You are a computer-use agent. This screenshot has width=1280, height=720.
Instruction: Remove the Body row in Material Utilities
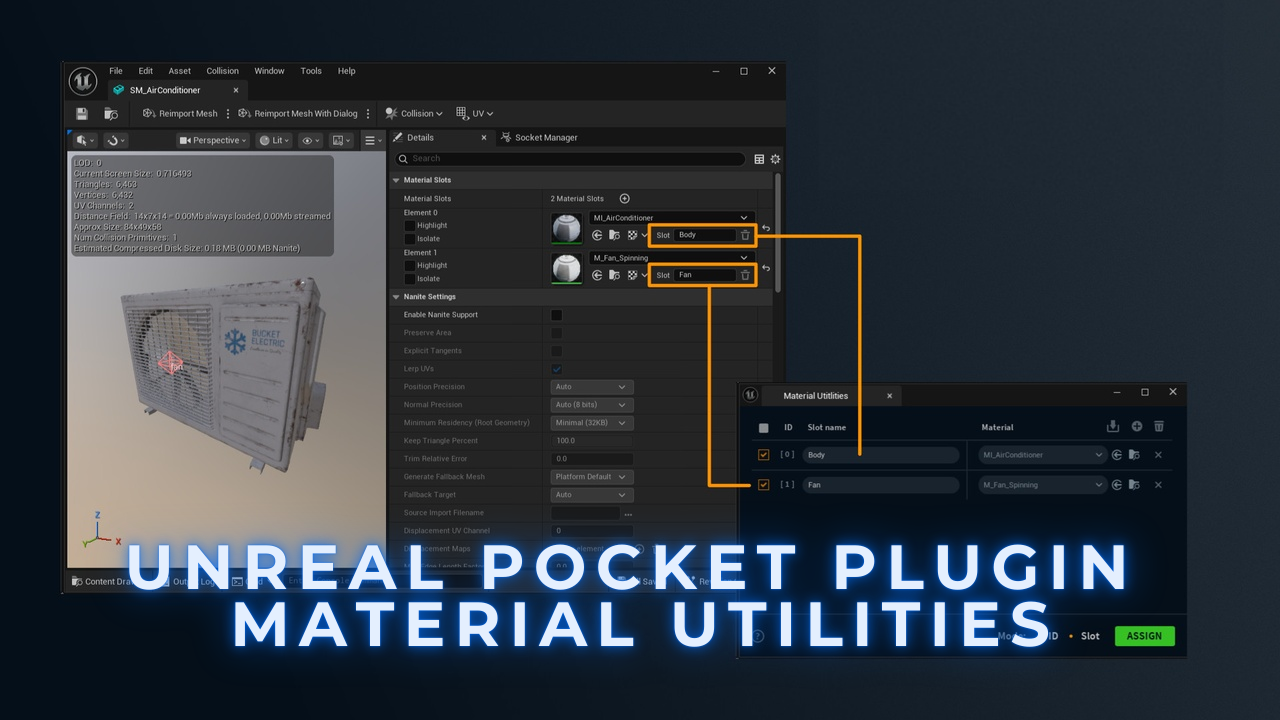click(1158, 455)
